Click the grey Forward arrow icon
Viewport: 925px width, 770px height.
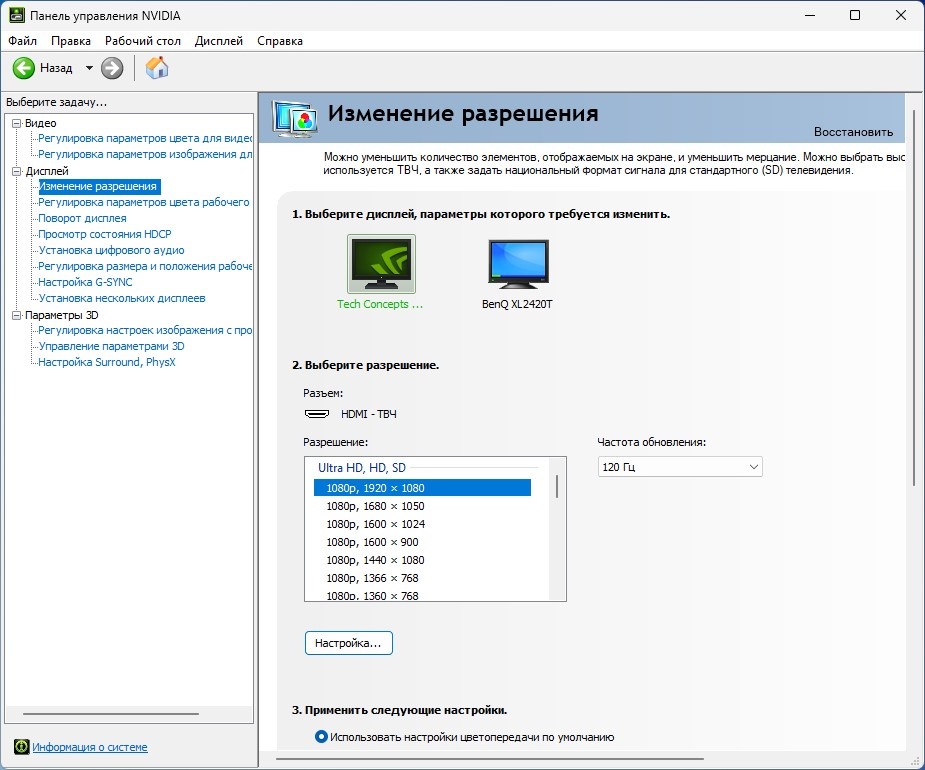(111, 68)
